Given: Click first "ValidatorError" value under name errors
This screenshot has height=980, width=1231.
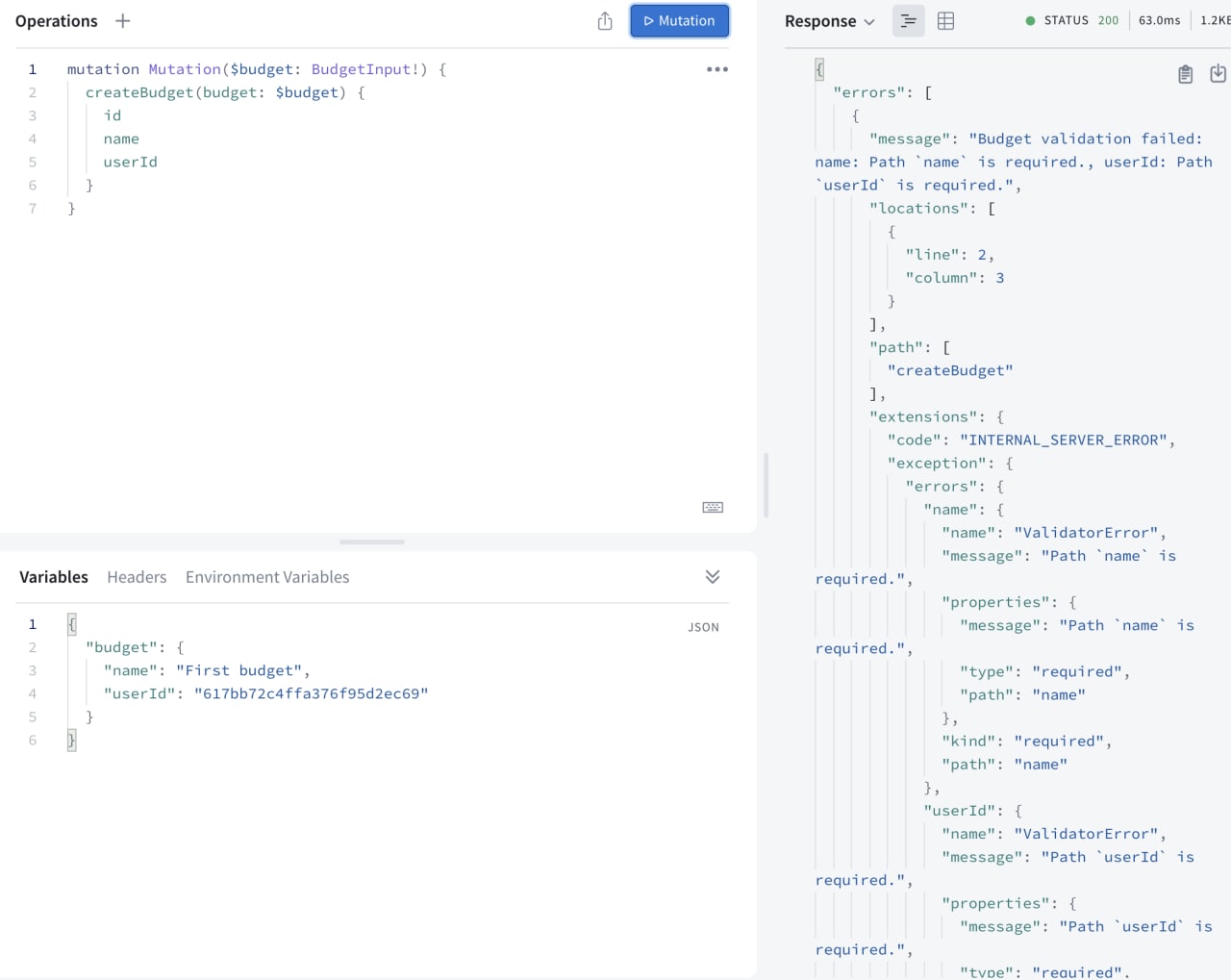Looking at the screenshot, I should click(1086, 532).
